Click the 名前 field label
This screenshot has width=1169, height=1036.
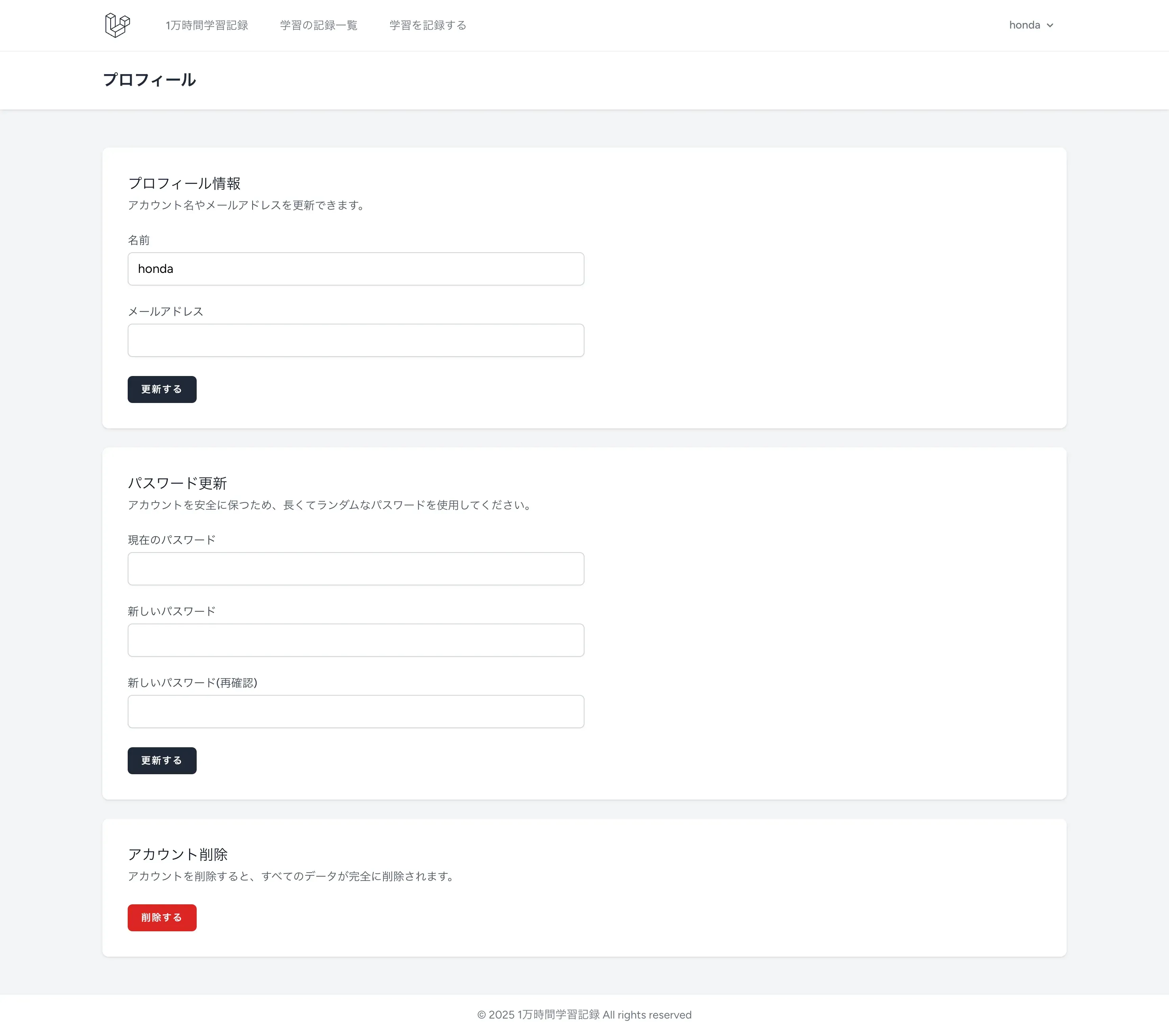click(x=138, y=240)
